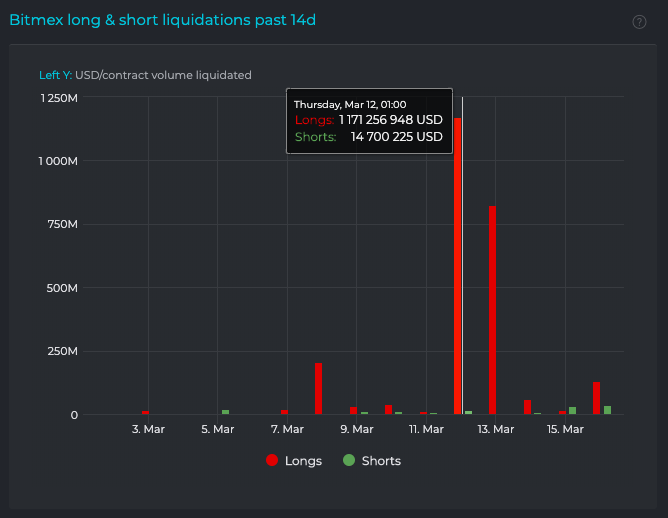The image size is (668, 518).
Task: Select the red Longs bar at 13. Mar
Action: tap(492, 310)
